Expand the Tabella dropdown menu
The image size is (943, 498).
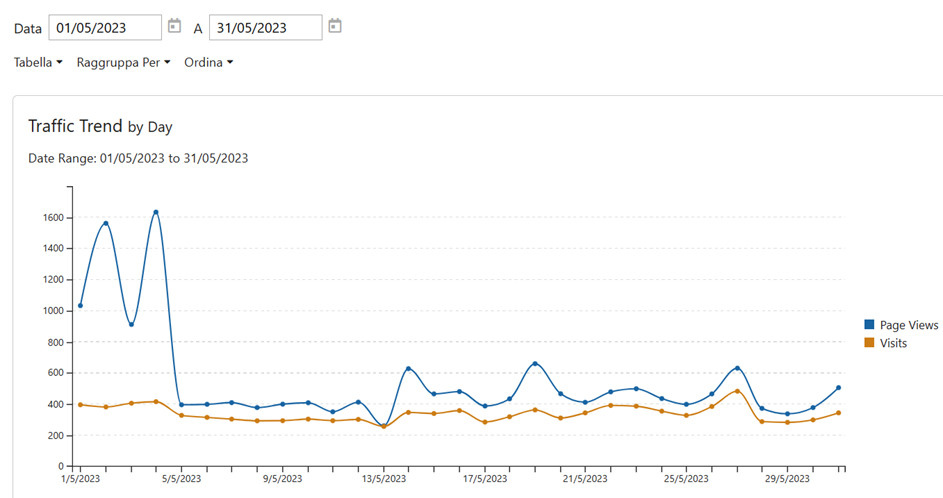tap(38, 62)
